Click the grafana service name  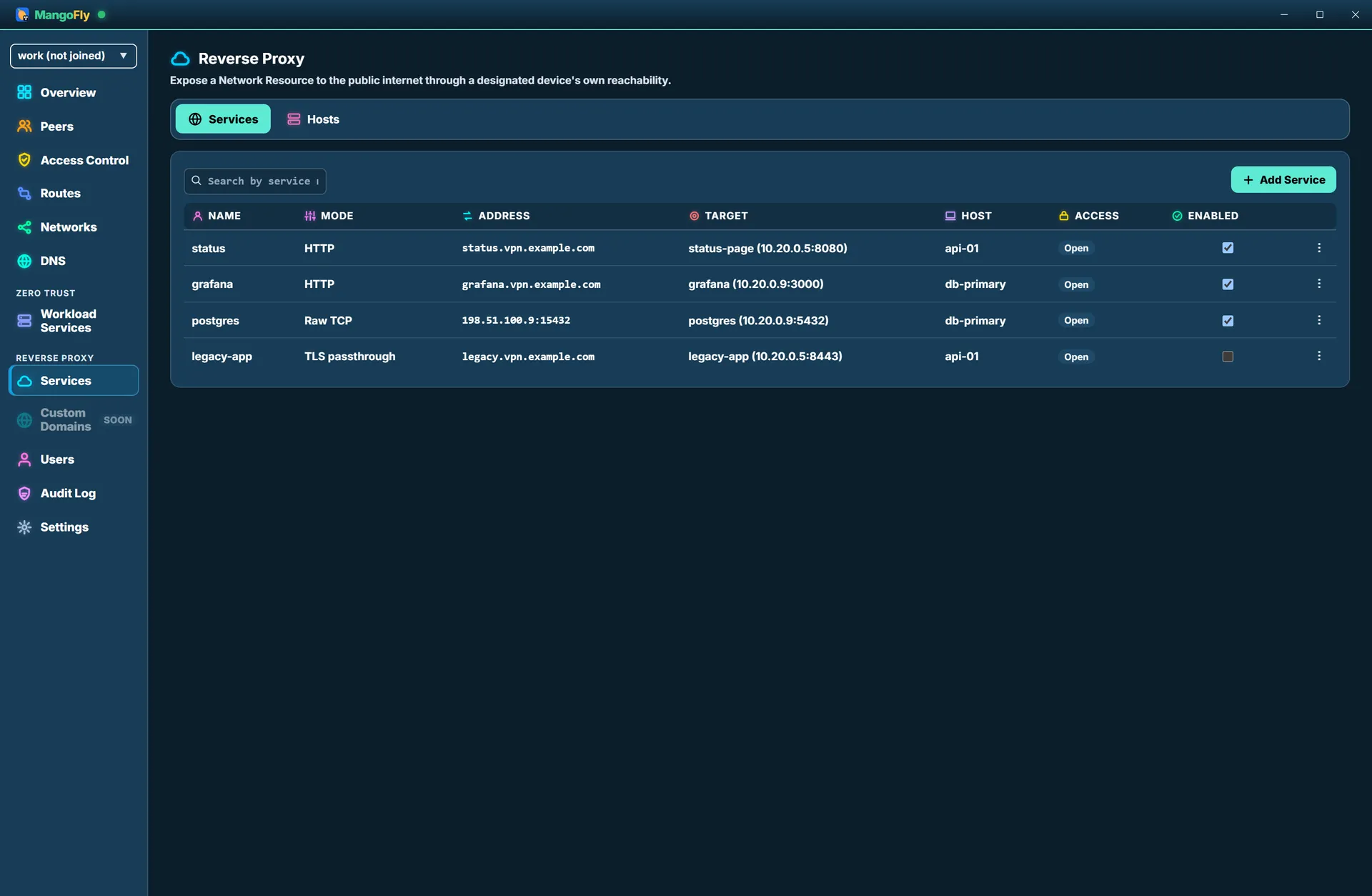[x=212, y=284]
